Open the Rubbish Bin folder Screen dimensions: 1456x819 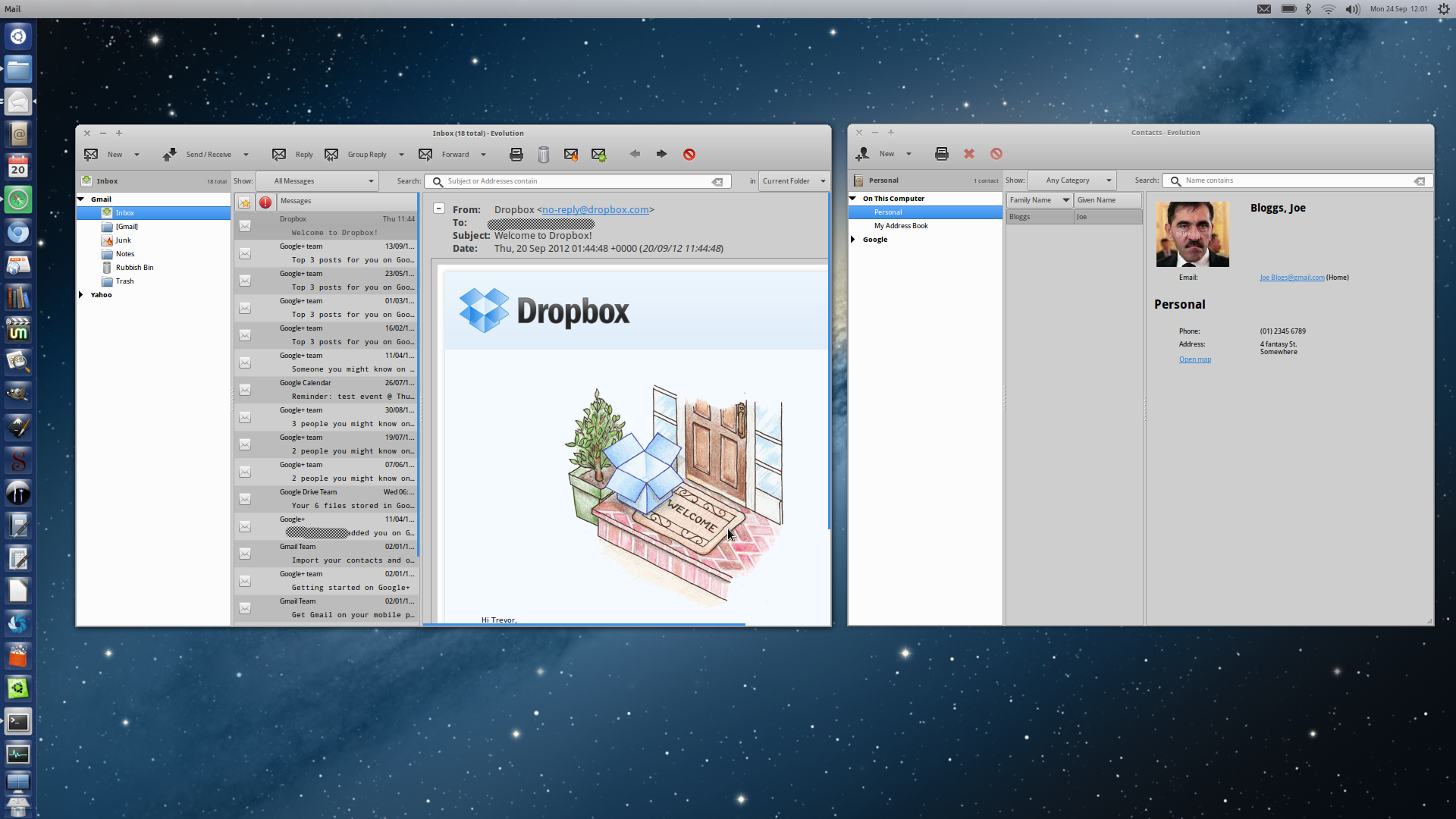(134, 268)
